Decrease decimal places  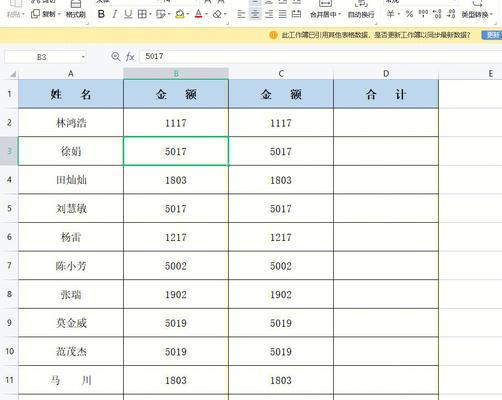point(451,14)
